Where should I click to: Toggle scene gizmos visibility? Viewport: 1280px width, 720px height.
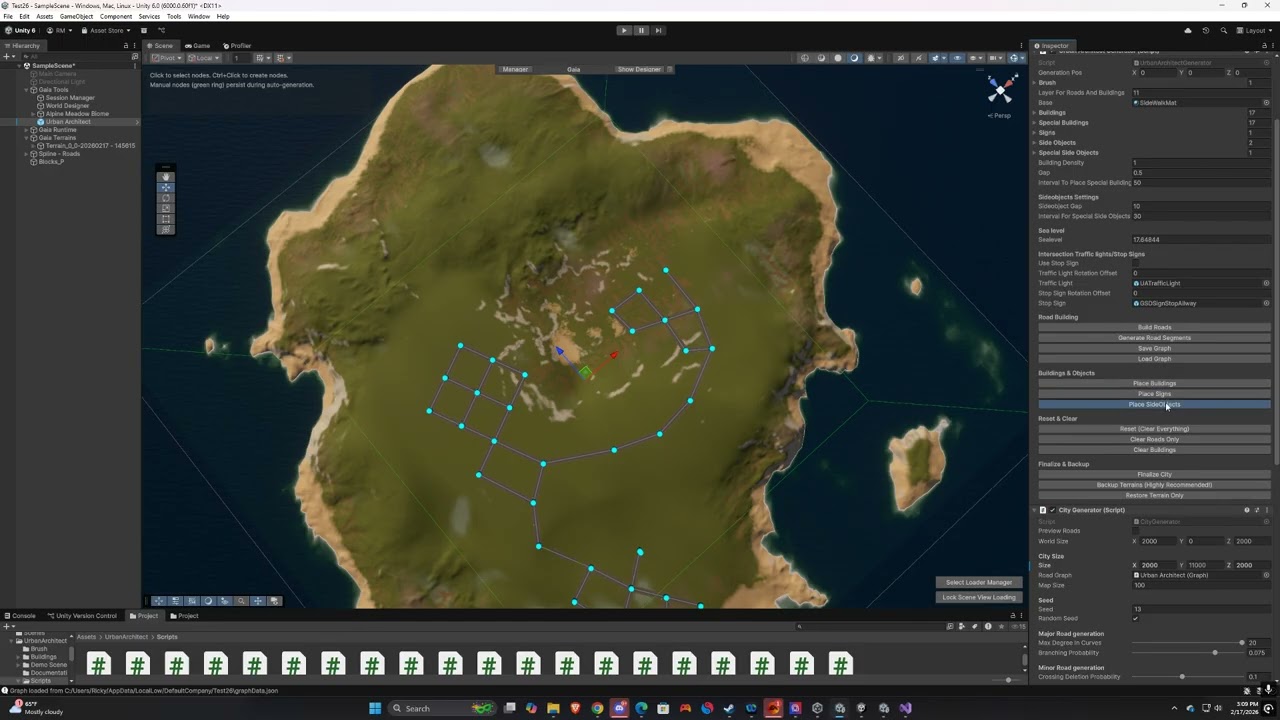[x=1014, y=57]
